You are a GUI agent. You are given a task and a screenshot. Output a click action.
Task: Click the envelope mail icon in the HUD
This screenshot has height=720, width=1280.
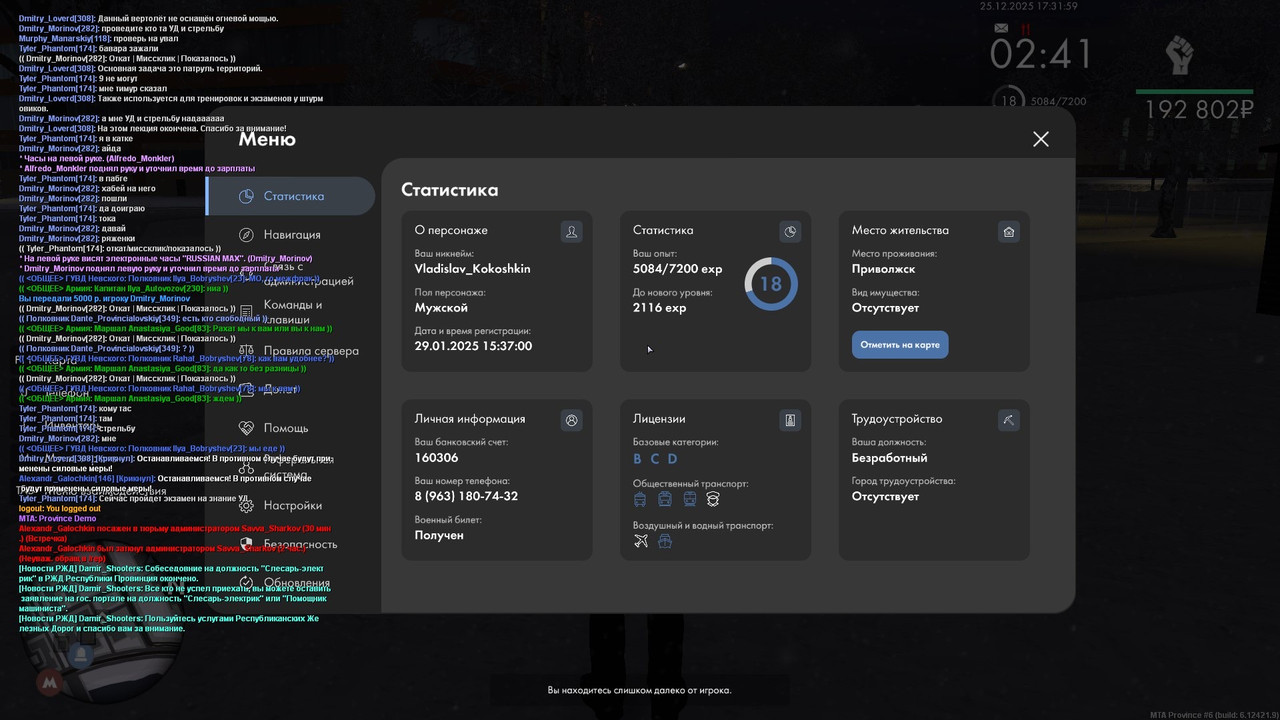point(1002,28)
